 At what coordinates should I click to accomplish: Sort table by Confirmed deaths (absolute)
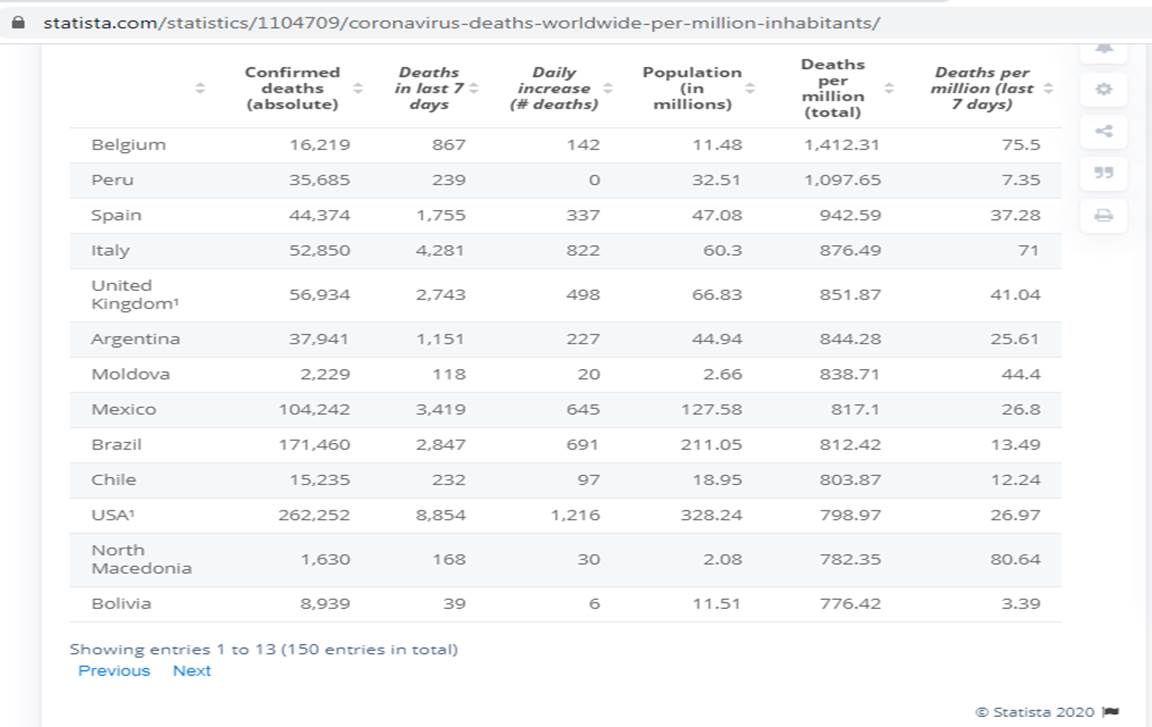click(x=292, y=88)
